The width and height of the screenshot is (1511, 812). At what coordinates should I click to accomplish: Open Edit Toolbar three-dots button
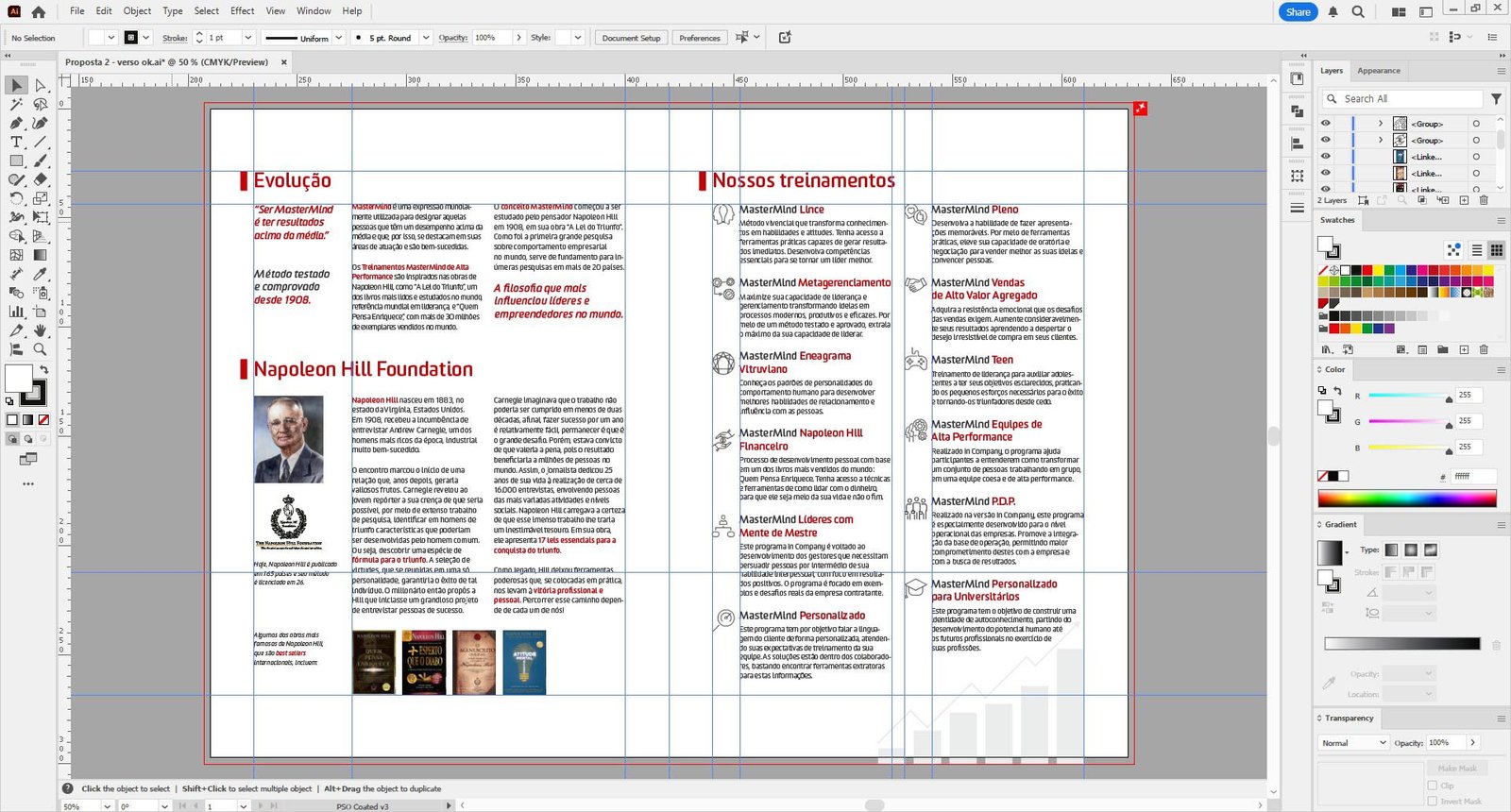click(28, 483)
